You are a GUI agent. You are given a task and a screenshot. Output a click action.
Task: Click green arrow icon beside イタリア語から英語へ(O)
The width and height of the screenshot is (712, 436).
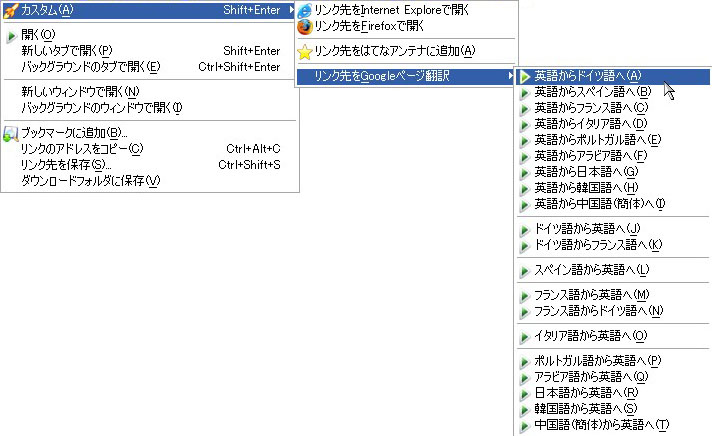525,337
